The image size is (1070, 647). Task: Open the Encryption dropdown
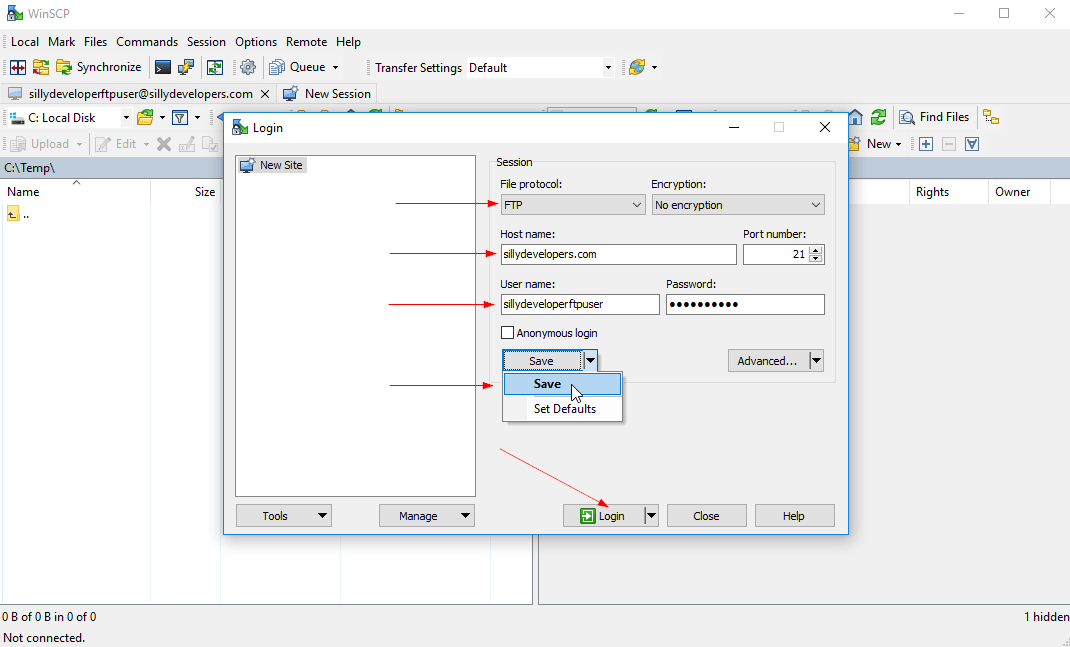click(x=738, y=205)
